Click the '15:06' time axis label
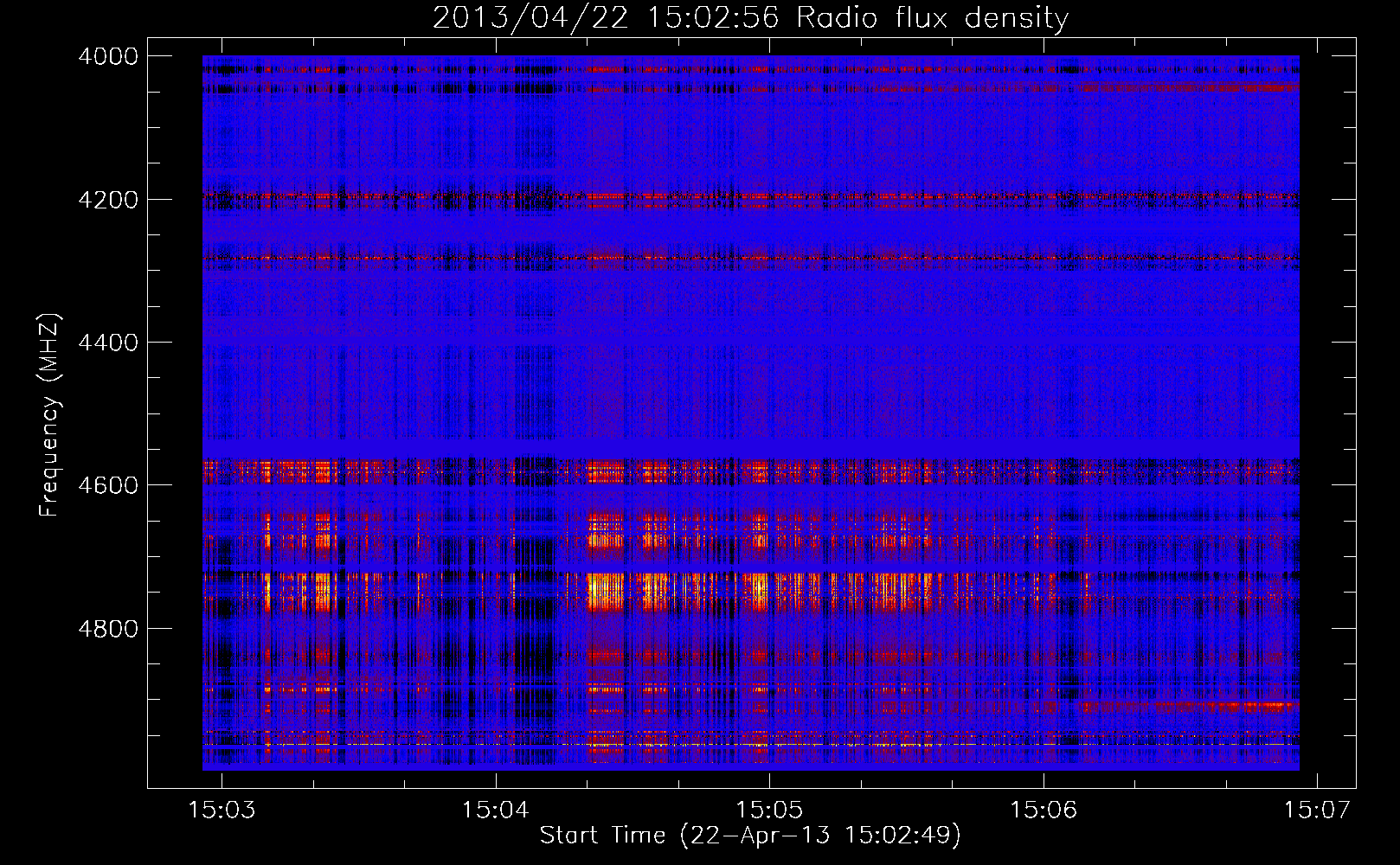 pyautogui.click(x=1044, y=811)
